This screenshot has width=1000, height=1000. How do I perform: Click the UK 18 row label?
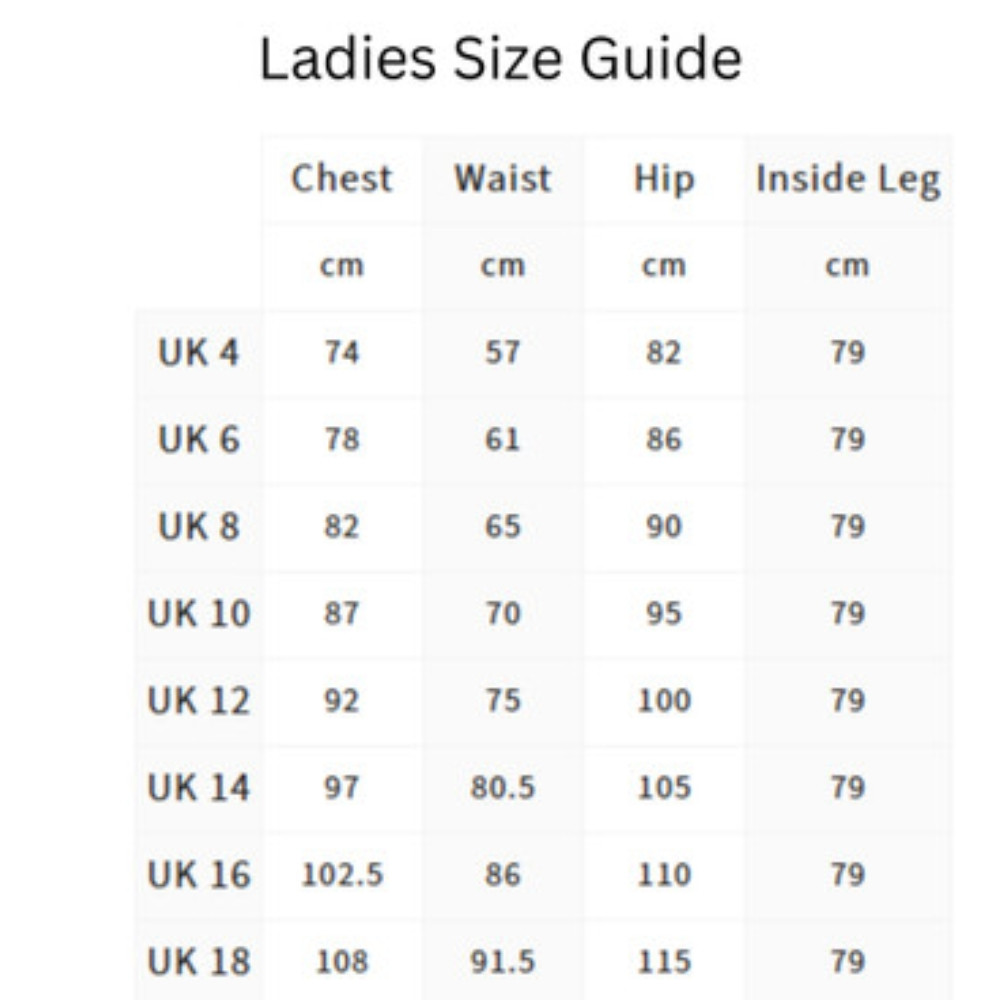(198, 962)
